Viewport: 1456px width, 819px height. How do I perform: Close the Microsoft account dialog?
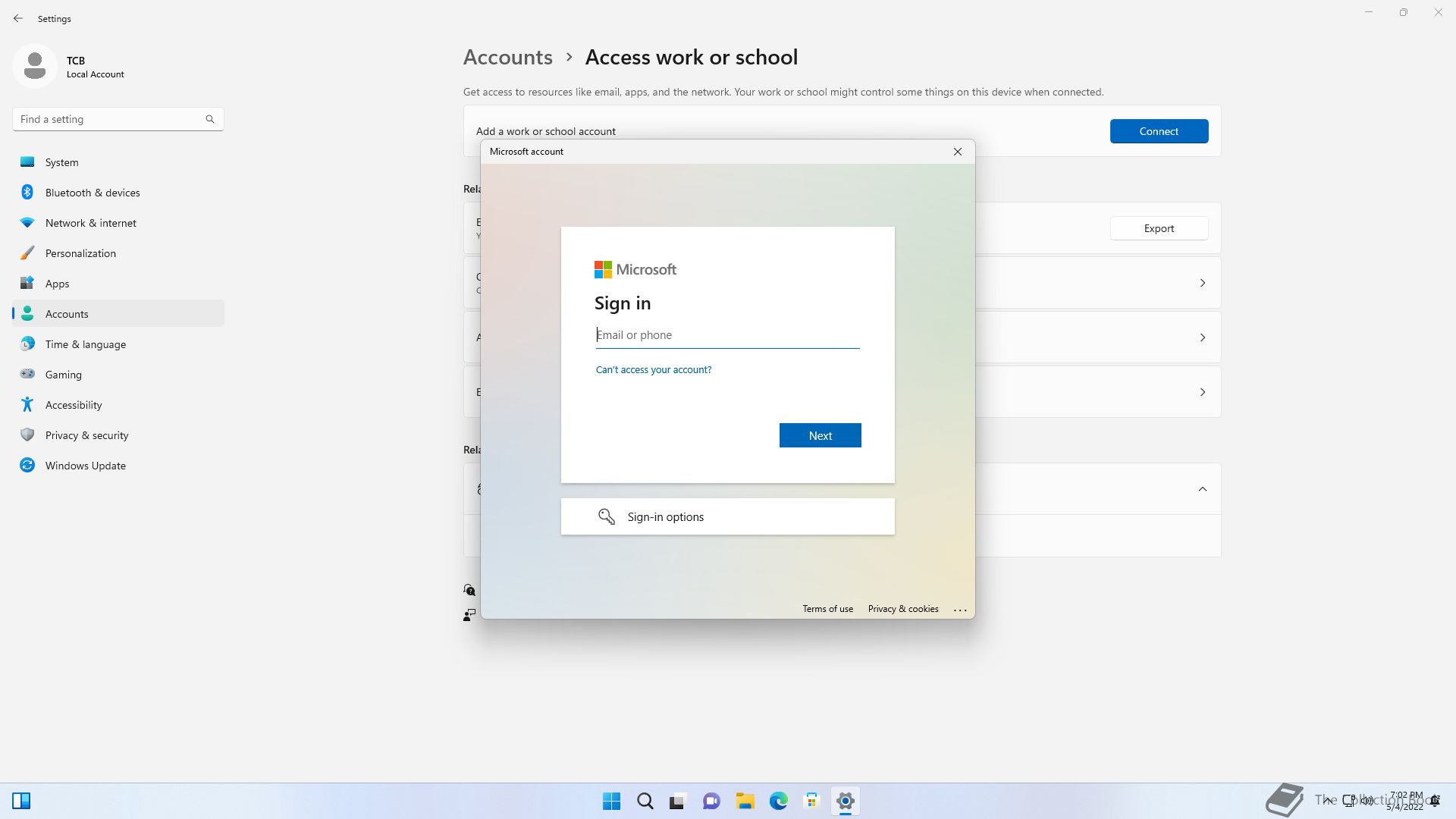point(958,152)
